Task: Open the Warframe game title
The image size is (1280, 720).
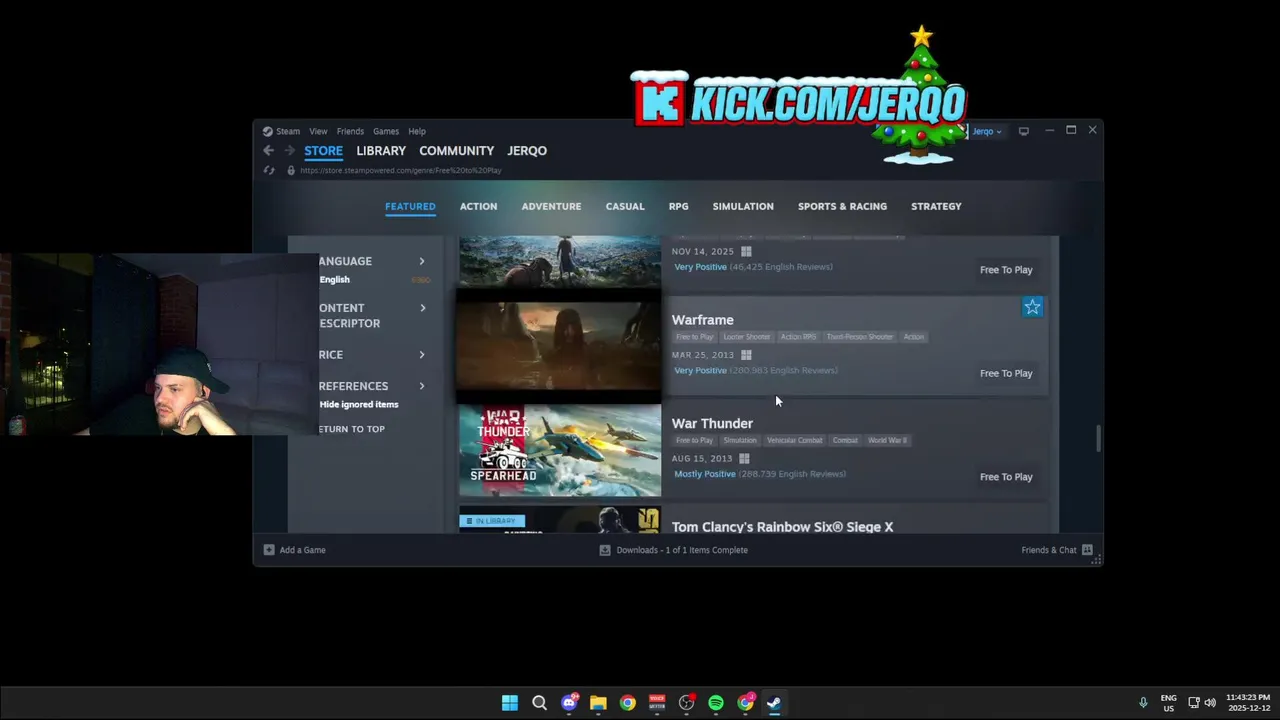Action: [x=703, y=320]
